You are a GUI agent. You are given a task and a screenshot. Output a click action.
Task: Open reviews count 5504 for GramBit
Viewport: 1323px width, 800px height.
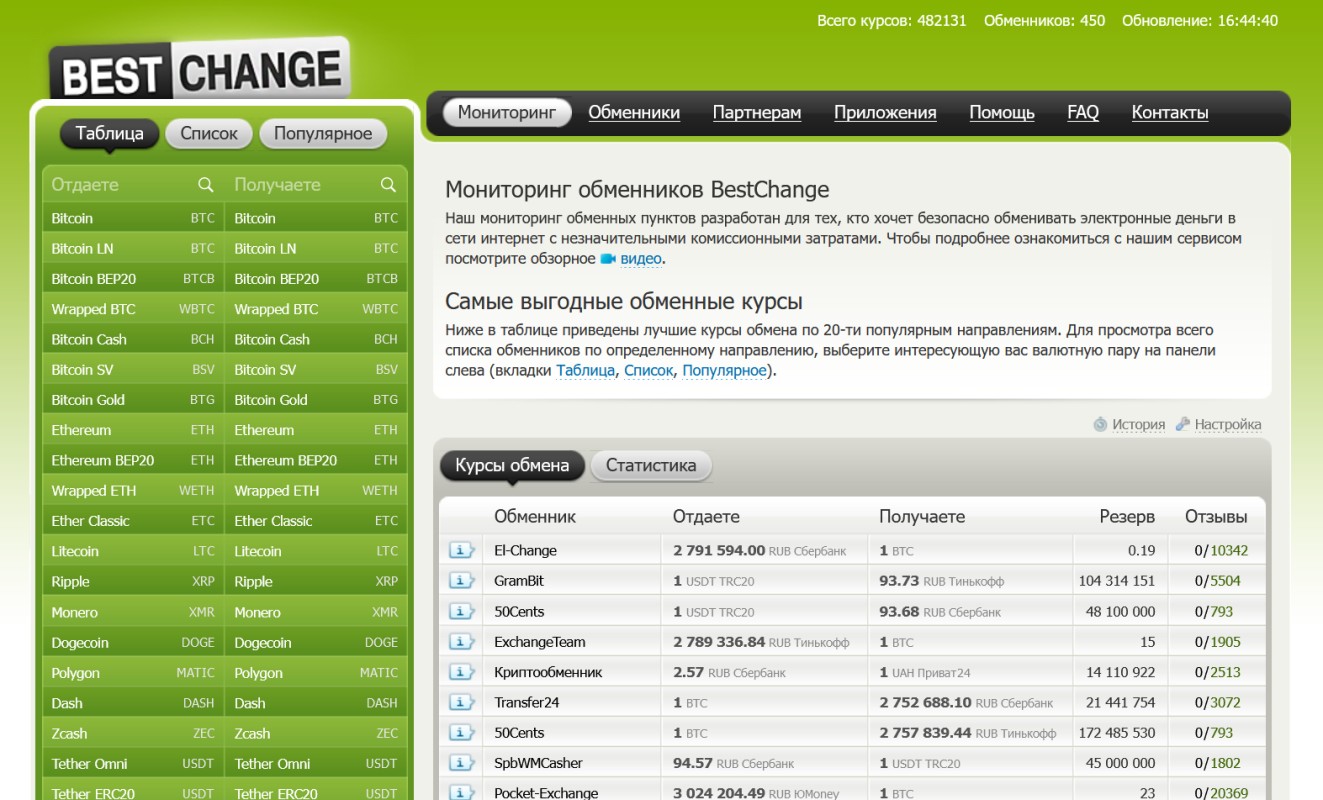(1225, 581)
